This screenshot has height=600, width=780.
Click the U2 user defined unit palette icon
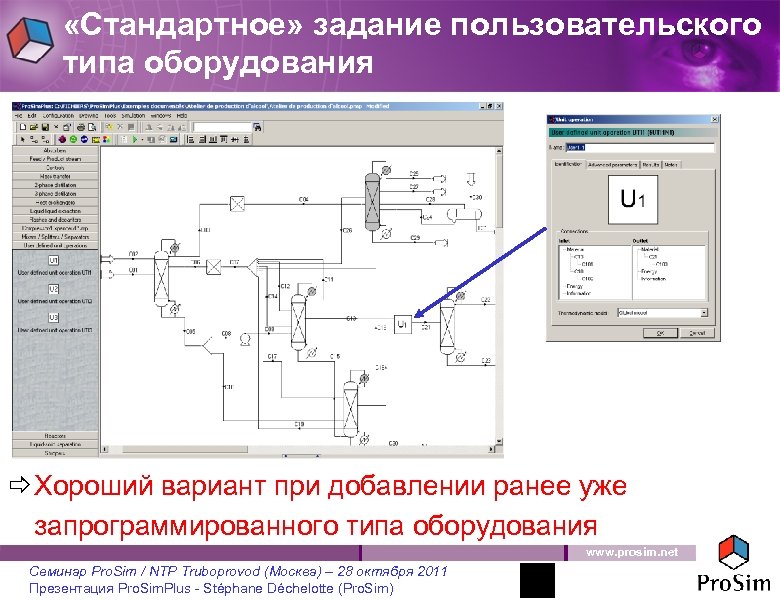point(54,289)
